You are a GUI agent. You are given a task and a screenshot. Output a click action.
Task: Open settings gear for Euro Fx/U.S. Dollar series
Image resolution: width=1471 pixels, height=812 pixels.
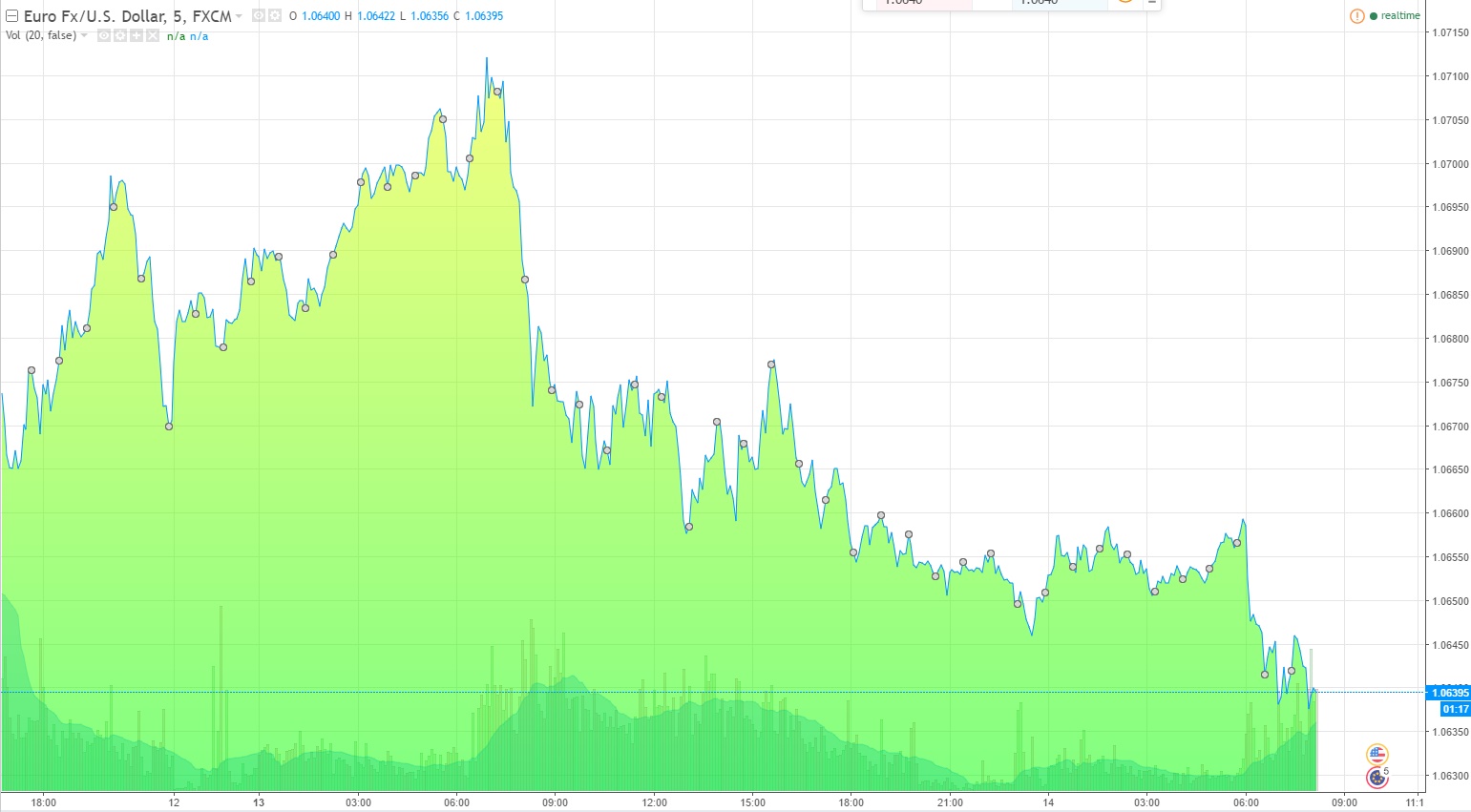[x=274, y=16]
